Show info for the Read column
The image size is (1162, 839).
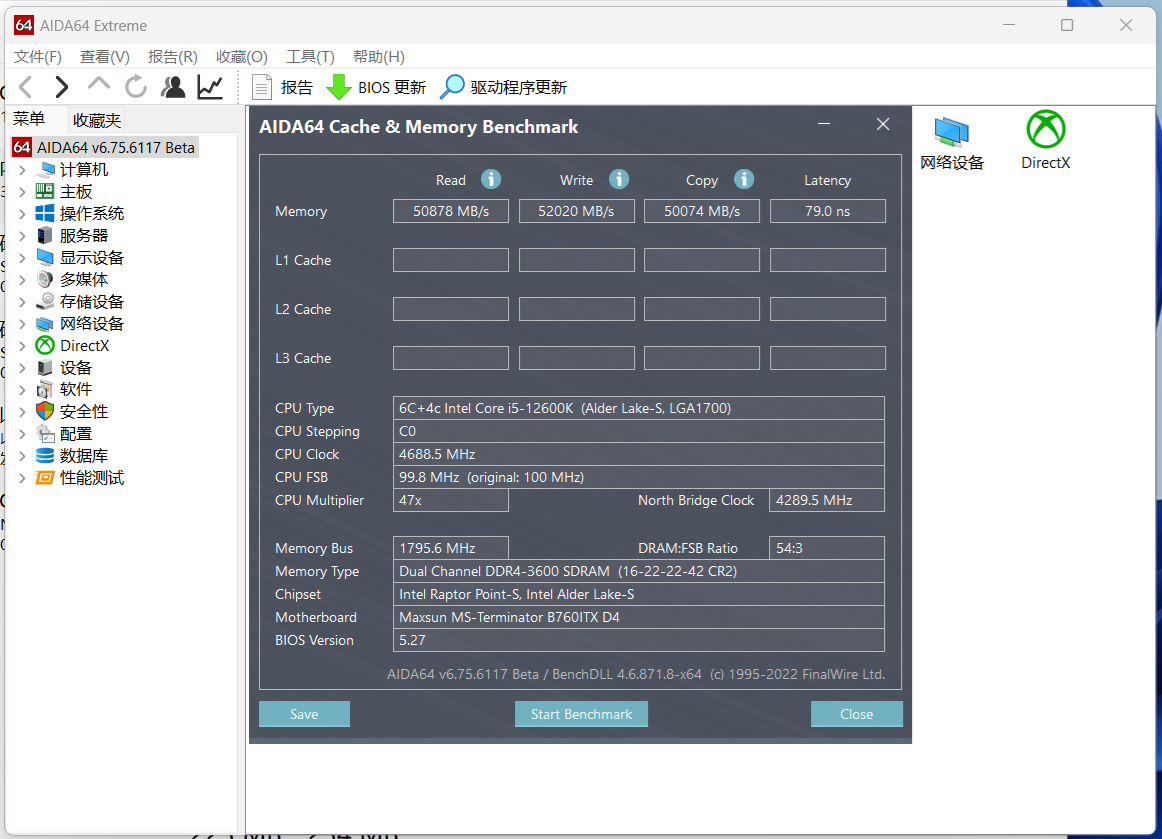click(491, 179)
